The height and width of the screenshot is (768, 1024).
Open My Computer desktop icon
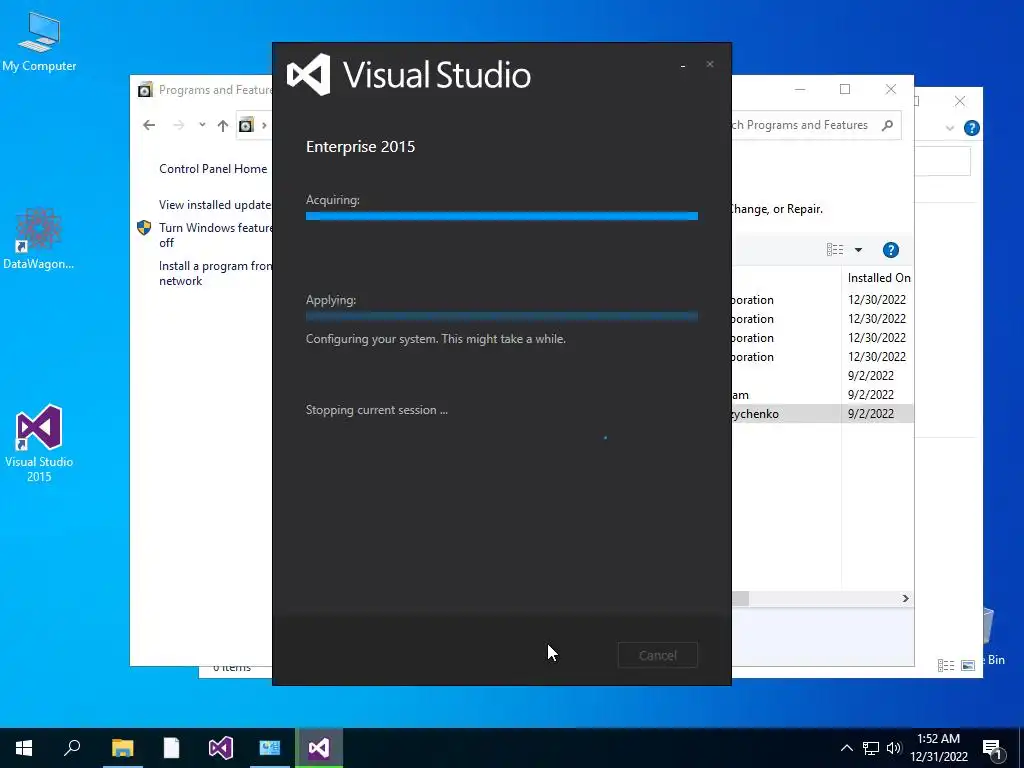coord(39,41)
